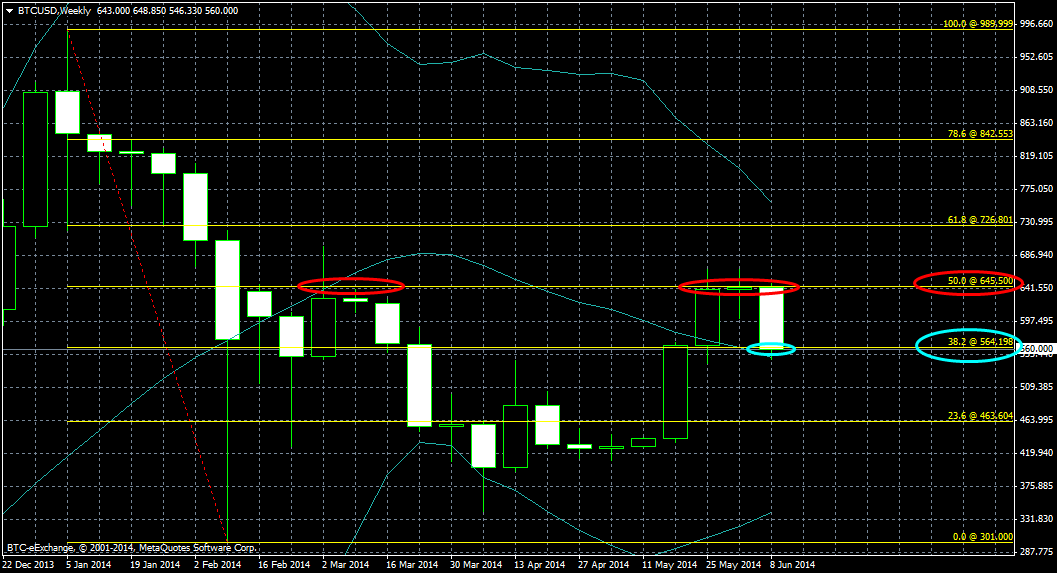
Task: Click the 0.0 @ 301.000 Fibonacci label
Action: point(982,537)
